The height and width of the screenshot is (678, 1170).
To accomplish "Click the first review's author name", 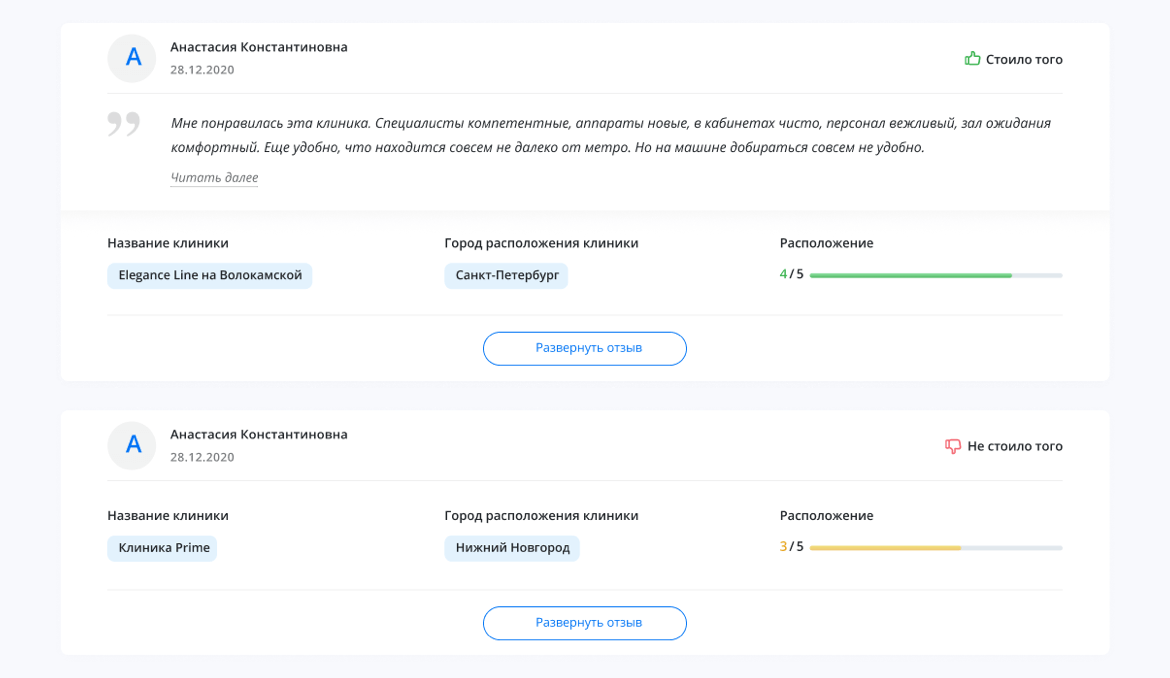I will pyautogui.click(x=259, y=47).
